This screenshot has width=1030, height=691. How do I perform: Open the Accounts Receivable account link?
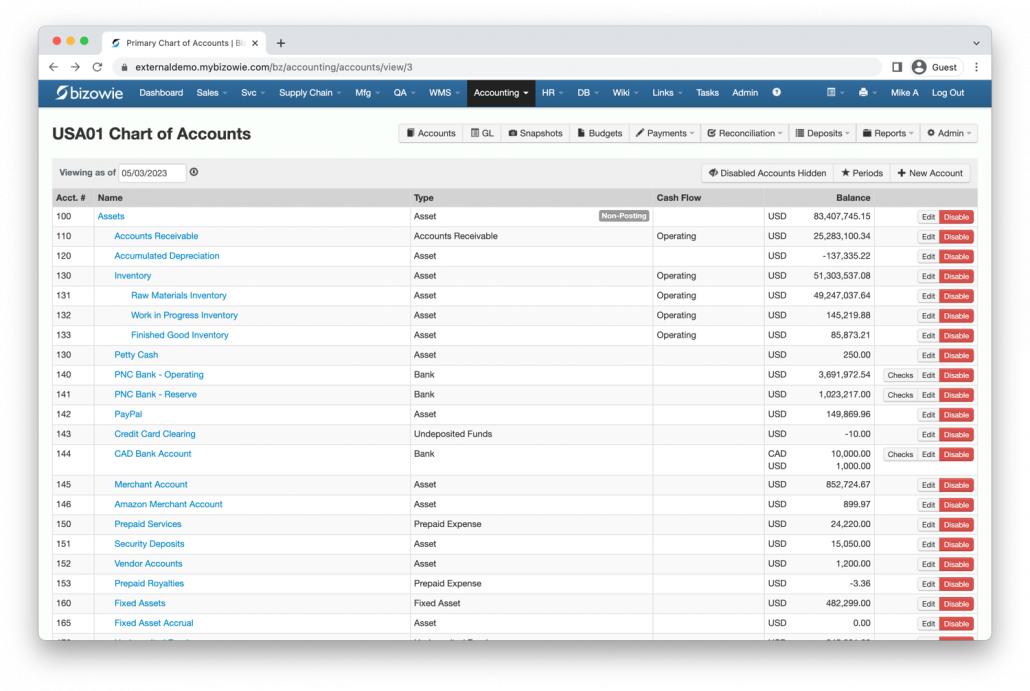[156, 236]
